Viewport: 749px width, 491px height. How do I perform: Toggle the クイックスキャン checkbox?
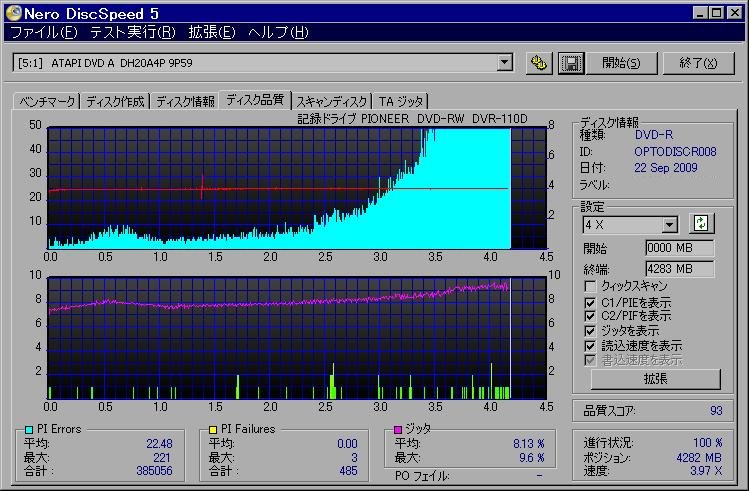click(x=590, y=286)
